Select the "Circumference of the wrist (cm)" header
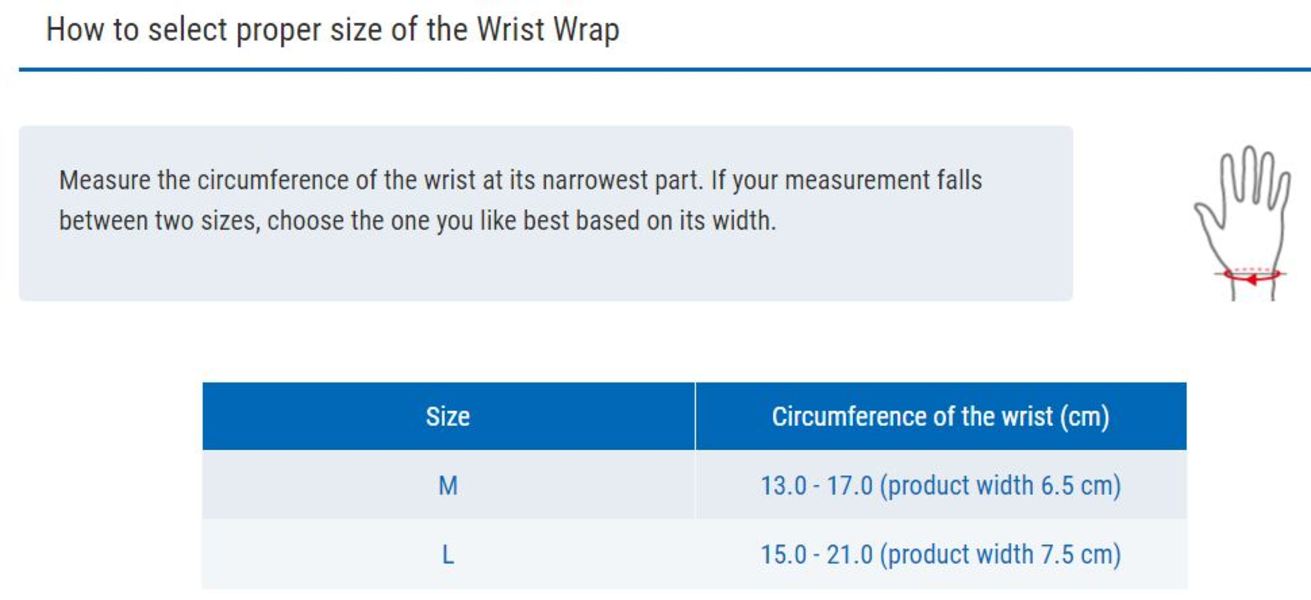Screen dimensions: 1311x600 pyautogui.click(x=940, y=416)
